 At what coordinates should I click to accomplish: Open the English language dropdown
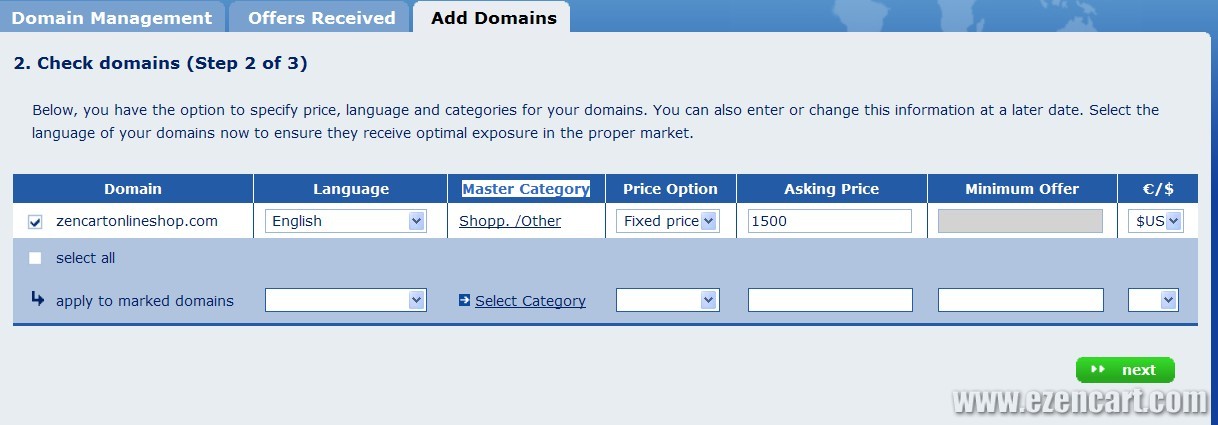click(x=345, y=221)
